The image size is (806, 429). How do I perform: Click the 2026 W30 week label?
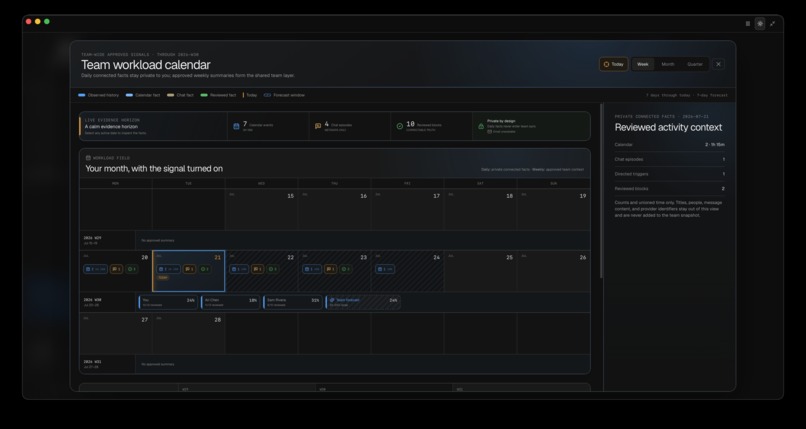[93, 300]
